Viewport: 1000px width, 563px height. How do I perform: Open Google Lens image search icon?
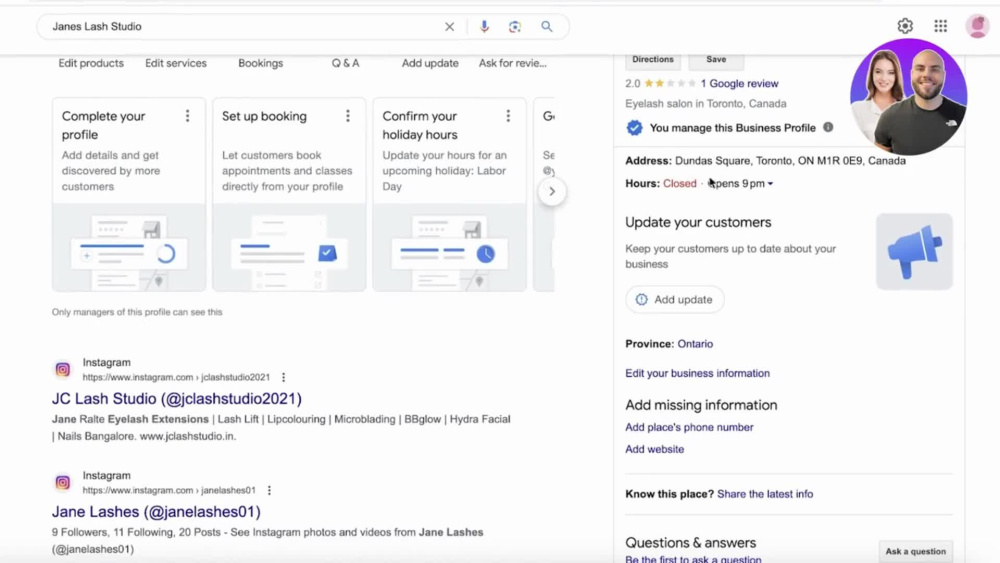pos(515,27)
